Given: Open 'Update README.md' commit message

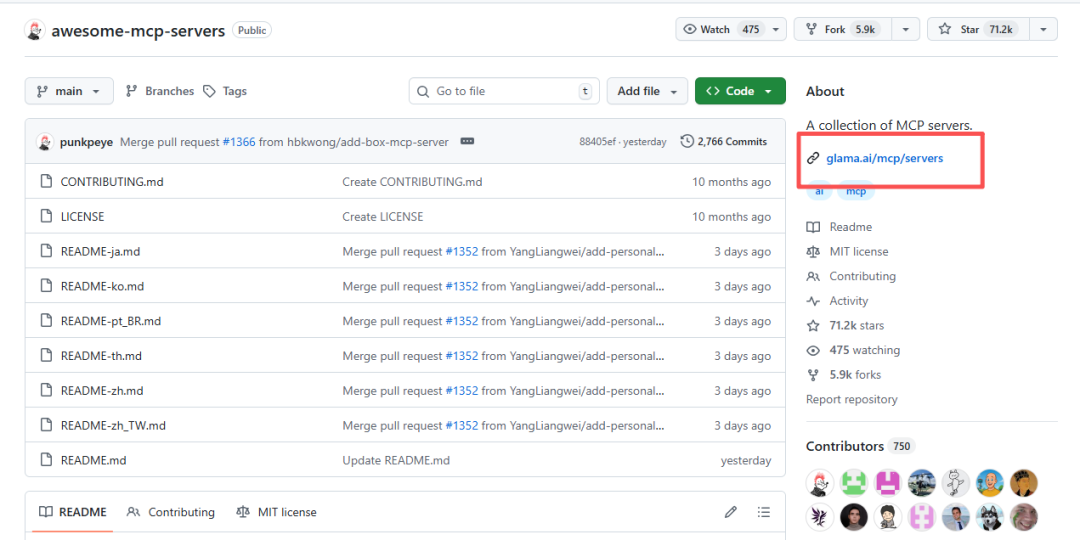Looking at the screenshot, I should point(396,460).
